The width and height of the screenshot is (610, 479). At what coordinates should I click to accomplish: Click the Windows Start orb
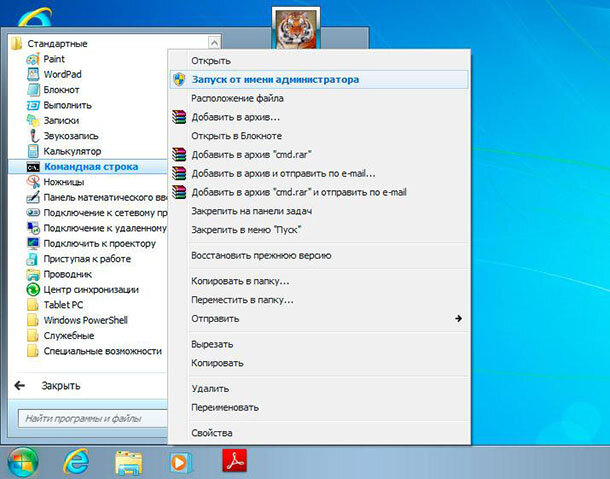(x=23, y=462)
